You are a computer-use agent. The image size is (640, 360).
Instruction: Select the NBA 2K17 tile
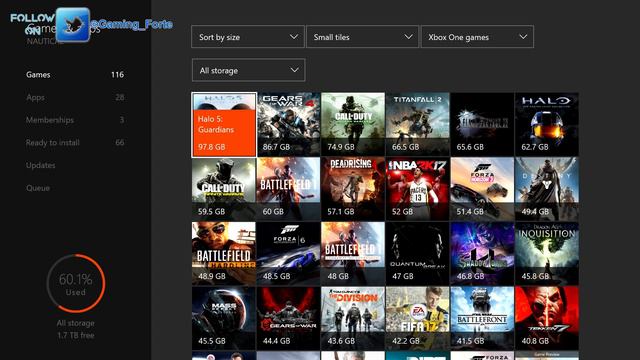(x=418, y=189)
